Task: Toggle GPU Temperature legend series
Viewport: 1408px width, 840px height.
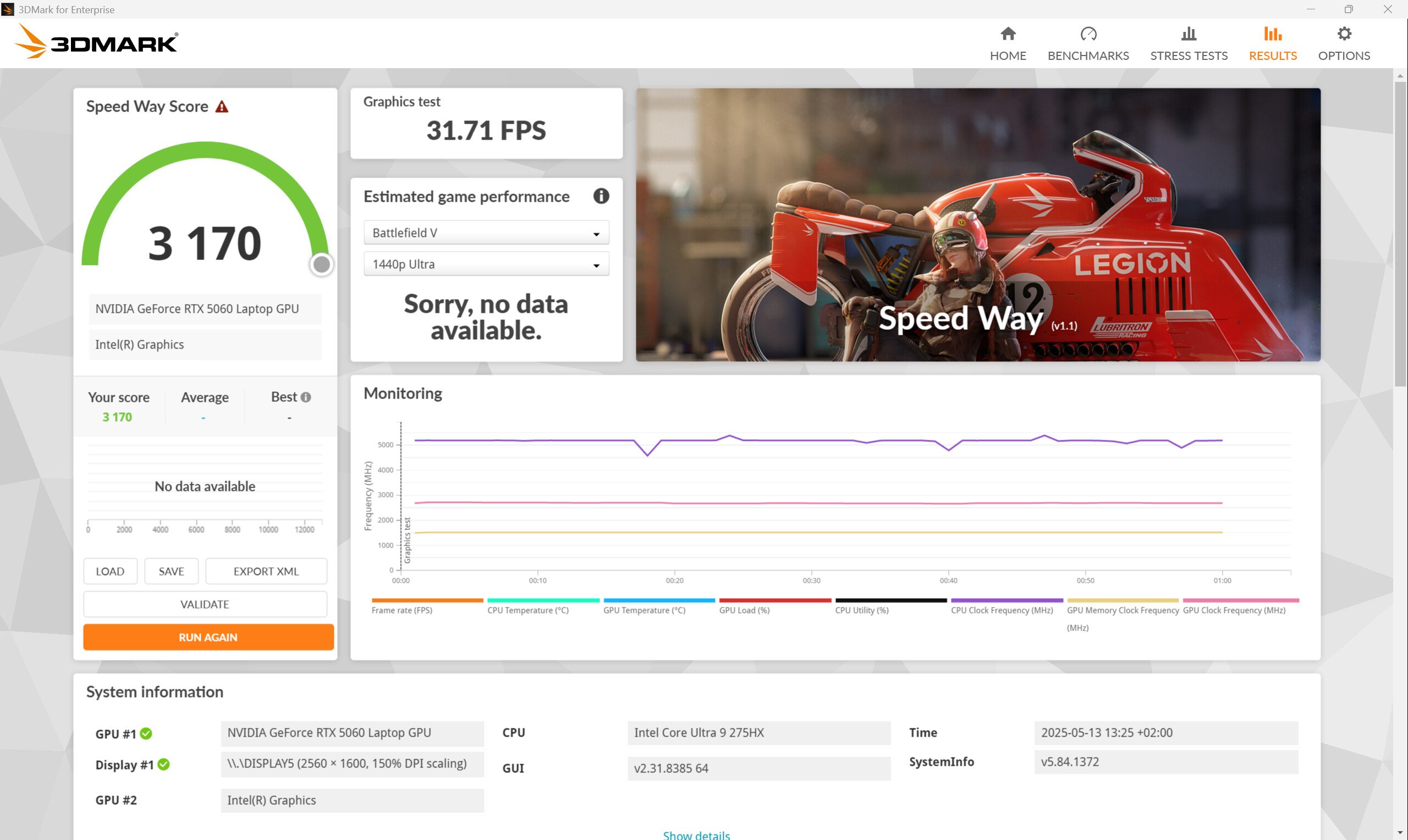Action: click(643, 610)
